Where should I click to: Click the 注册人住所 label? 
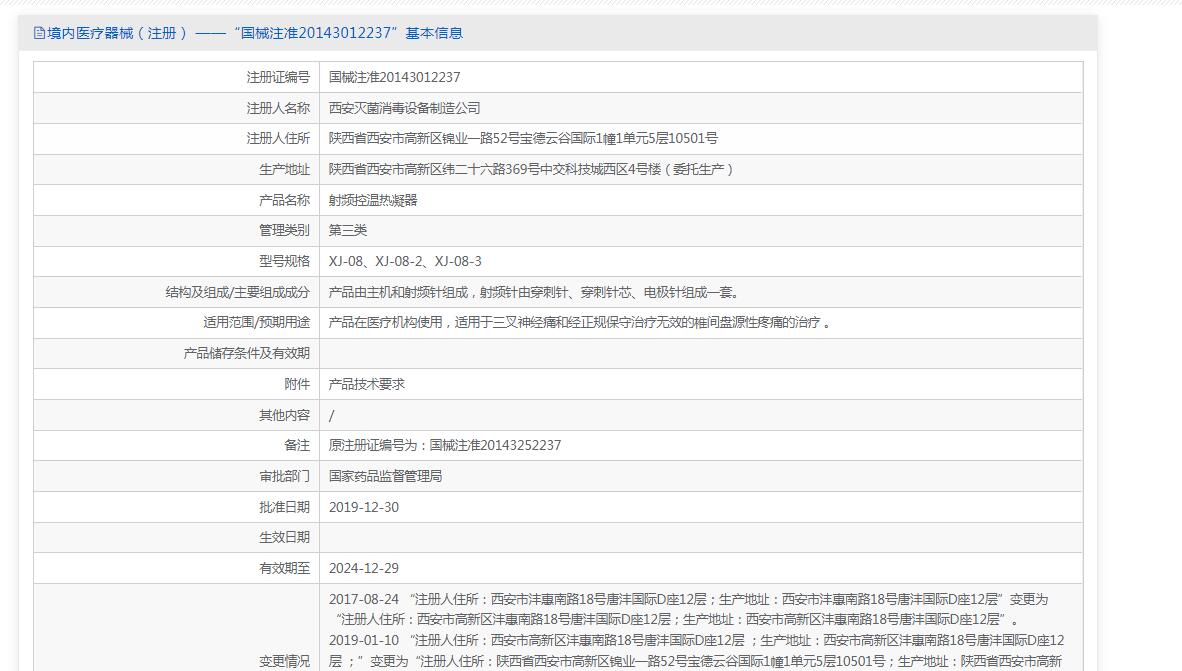(278, 139)
